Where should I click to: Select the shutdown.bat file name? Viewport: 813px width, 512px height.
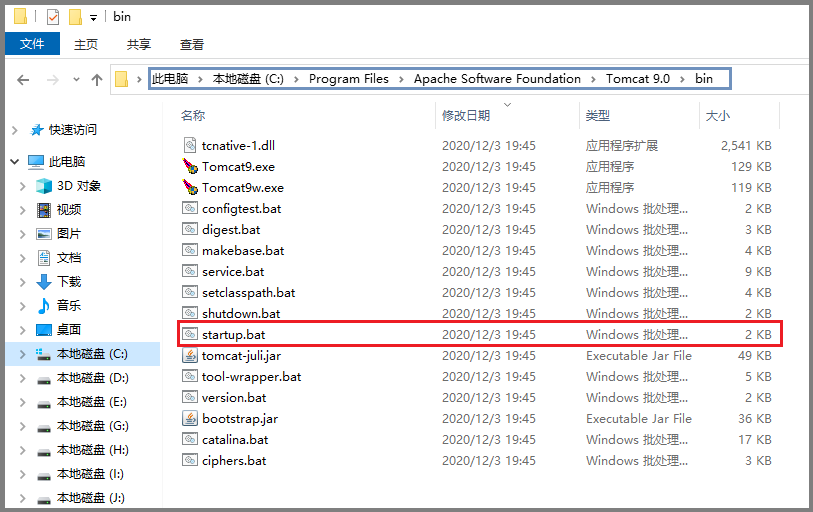[x=241, y=313]
